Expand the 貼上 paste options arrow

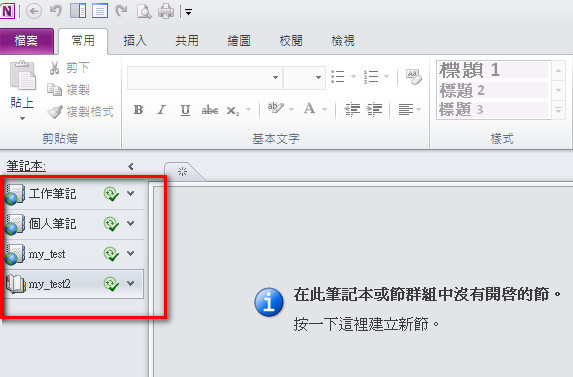click(x=23, y=118)
